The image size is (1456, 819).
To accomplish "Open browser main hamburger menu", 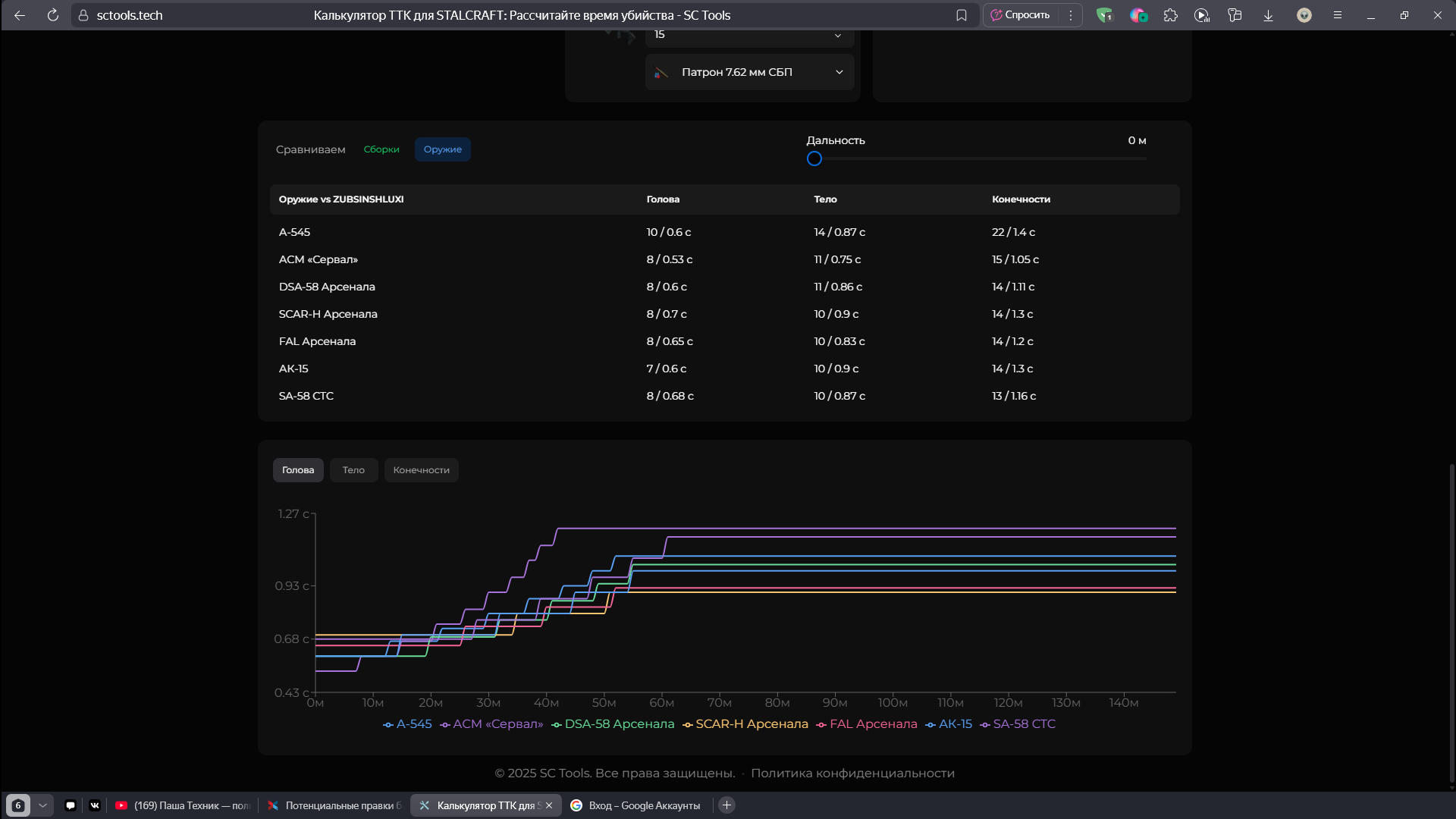I will (x=1338, y=15).
